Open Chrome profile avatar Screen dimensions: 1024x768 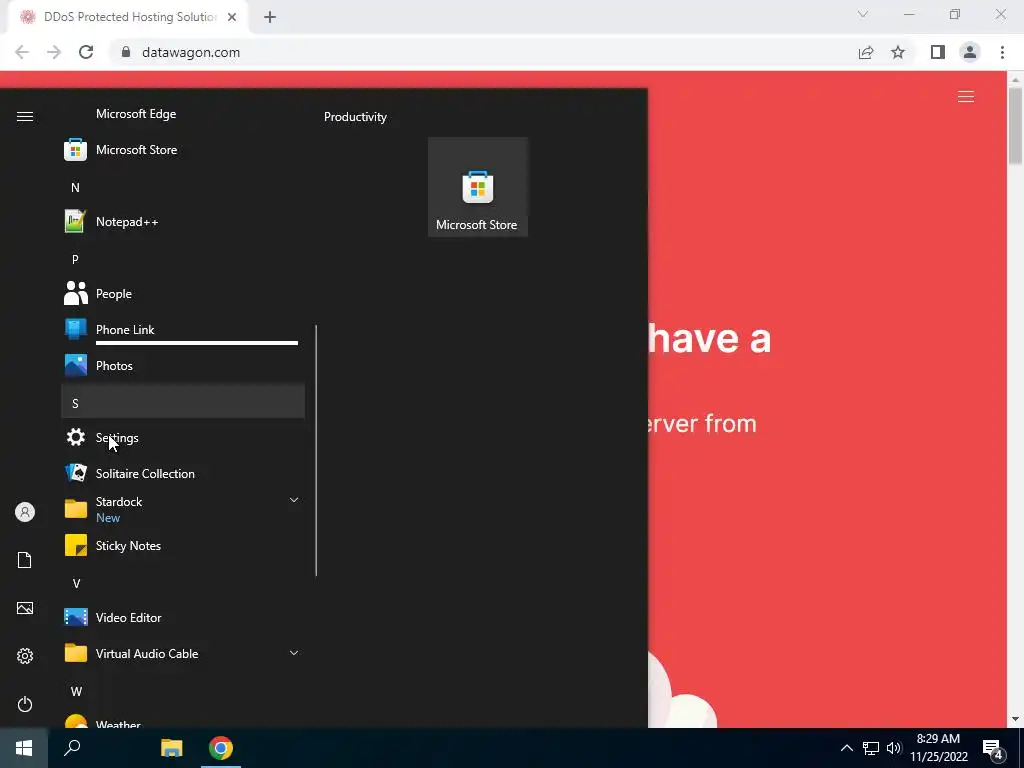pyautogui.click(x=970, y=52)
